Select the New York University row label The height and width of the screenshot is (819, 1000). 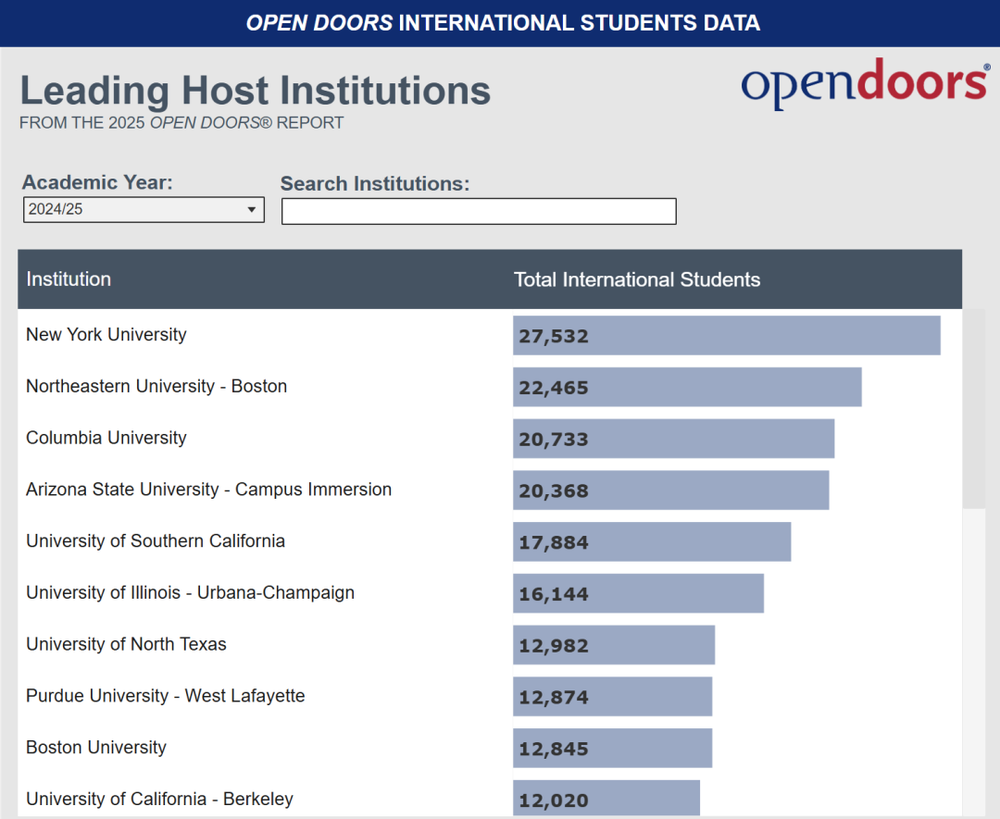tap(106, 335)
